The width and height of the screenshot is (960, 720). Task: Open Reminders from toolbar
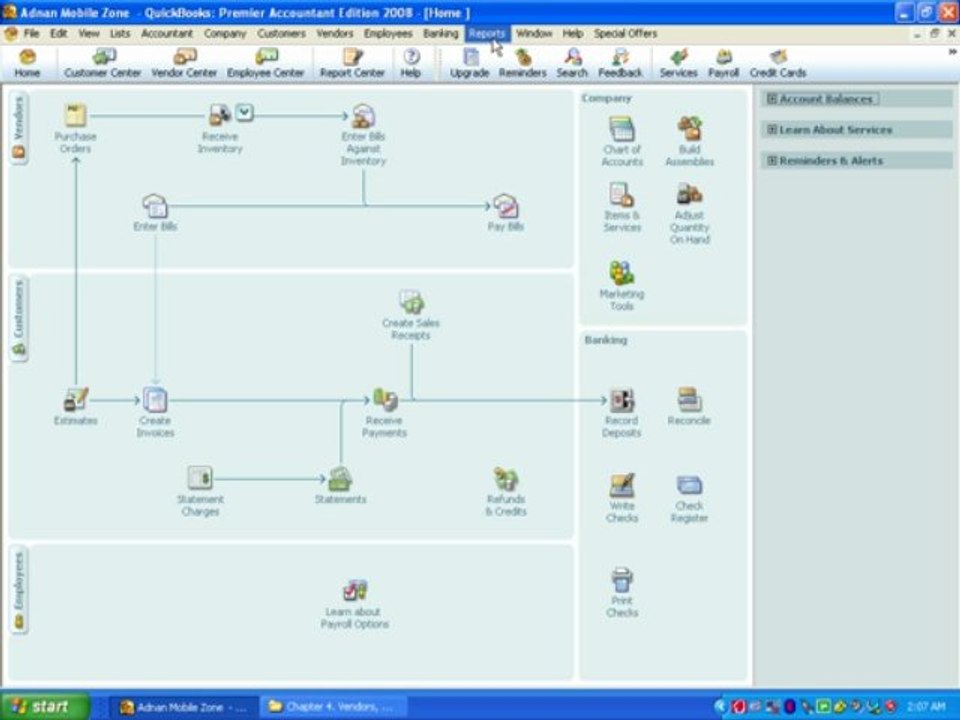coord(522,64)
